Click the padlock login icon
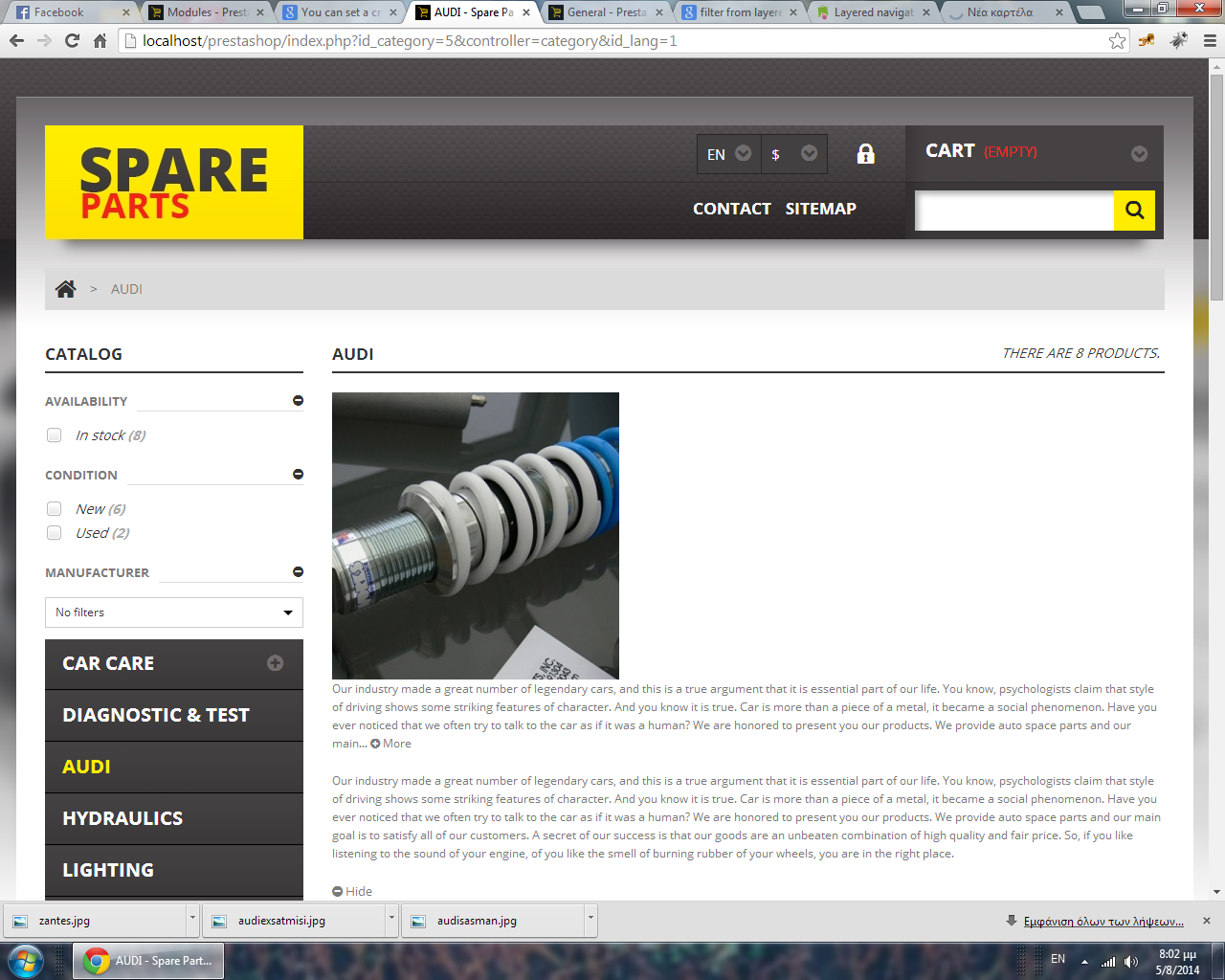 point(865,153)
